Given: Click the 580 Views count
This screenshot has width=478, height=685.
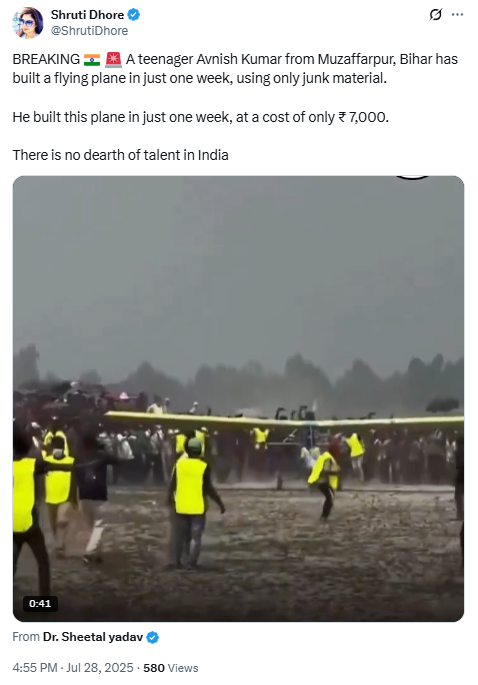Looking at the screenshot, I should [170, 668].
